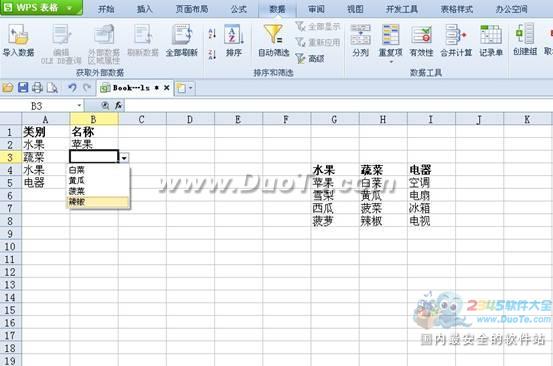Screen dimensions: 553x366
Task: Close the Book1 document tab
Action: point(167,88)
